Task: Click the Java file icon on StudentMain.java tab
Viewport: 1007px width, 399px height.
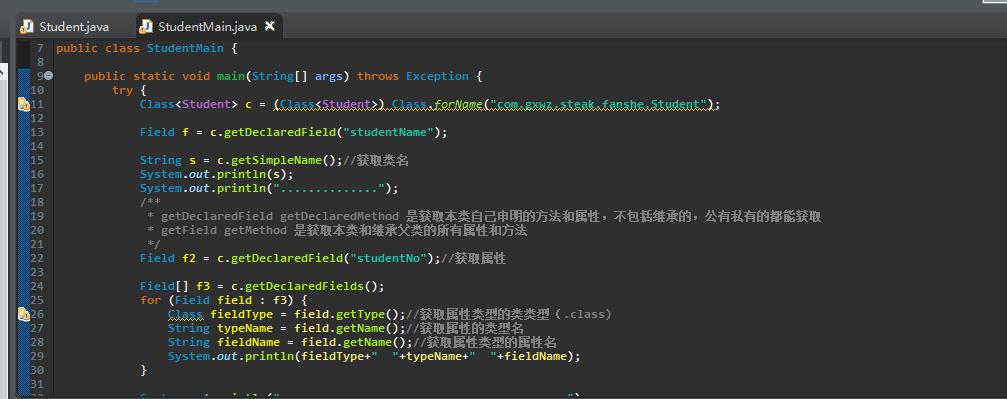Action: pos(146,26)
